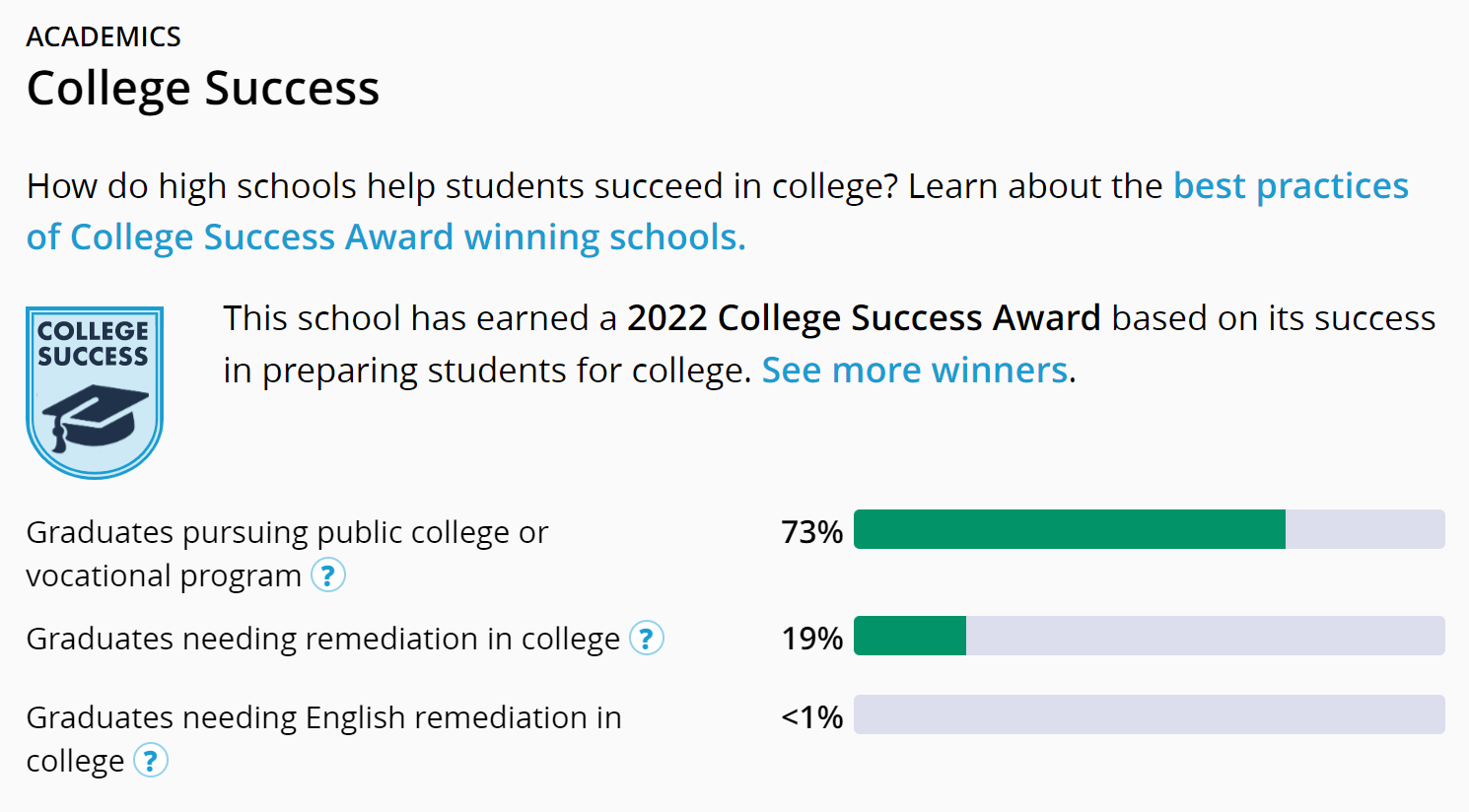
Task: Click the College Success badge icon
Action: [x=95, y=392]
